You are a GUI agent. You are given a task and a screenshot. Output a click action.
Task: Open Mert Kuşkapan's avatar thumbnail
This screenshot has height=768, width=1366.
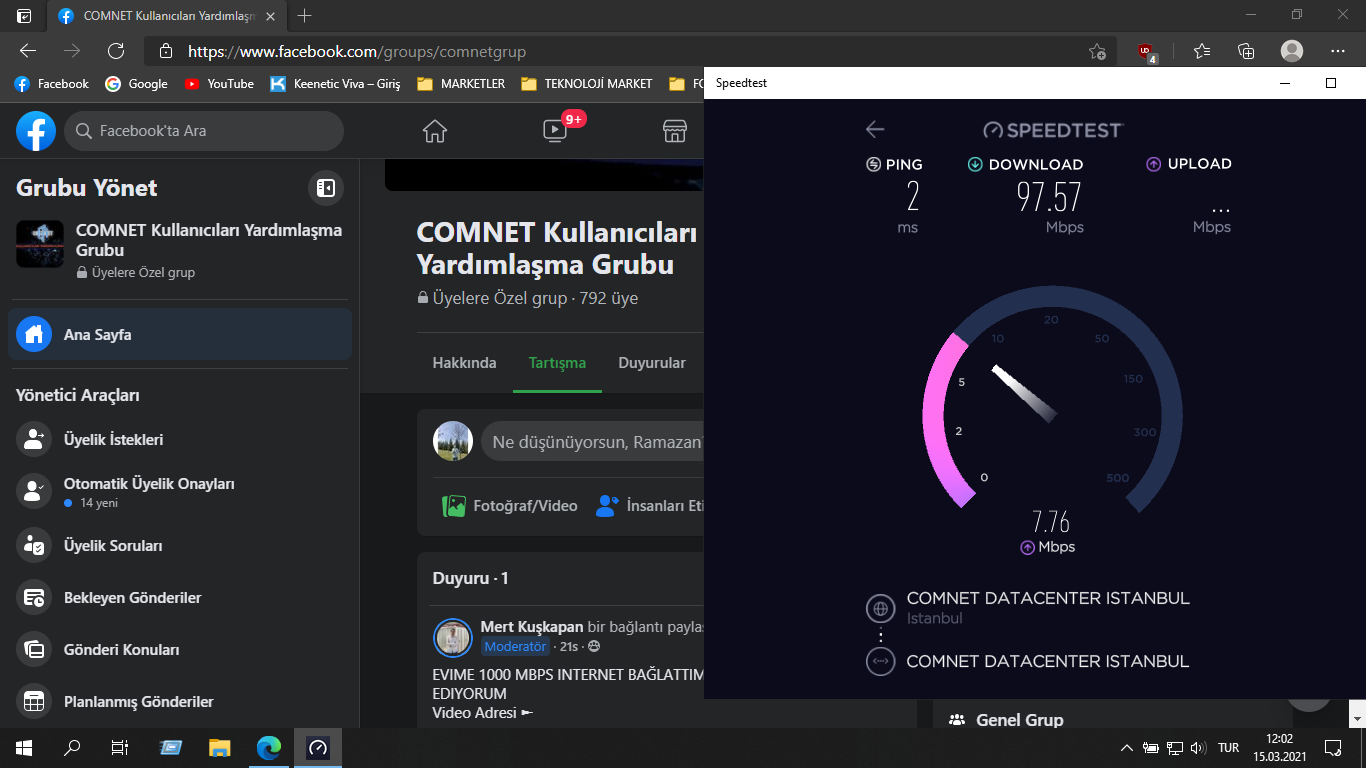pyautogui.click(x=453, y=637)
